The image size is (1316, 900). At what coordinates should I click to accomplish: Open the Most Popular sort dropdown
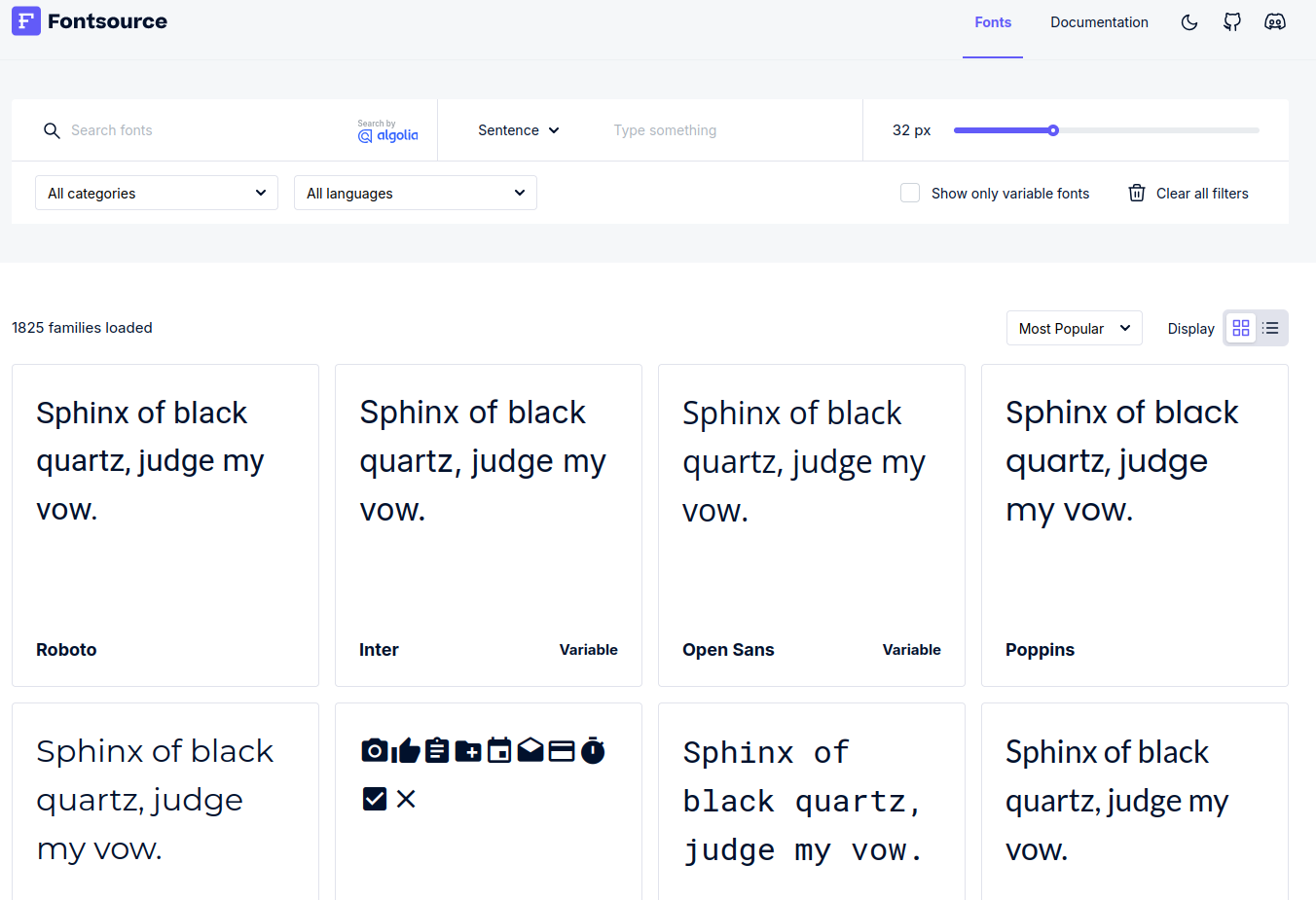pyautogui.click(x=1074, y=329)
